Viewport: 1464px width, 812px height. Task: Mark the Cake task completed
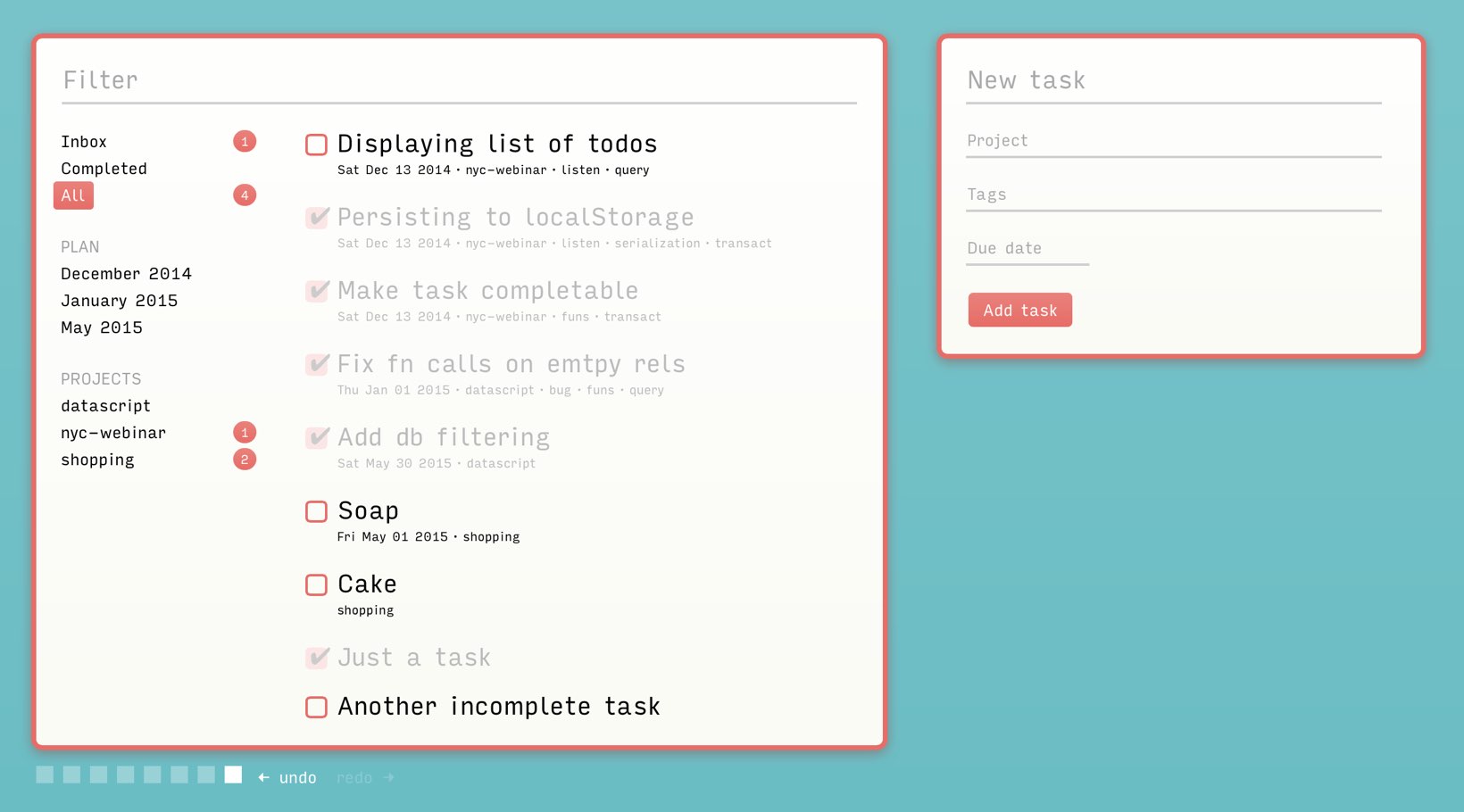pyautogui.click(x=316, y=585)
